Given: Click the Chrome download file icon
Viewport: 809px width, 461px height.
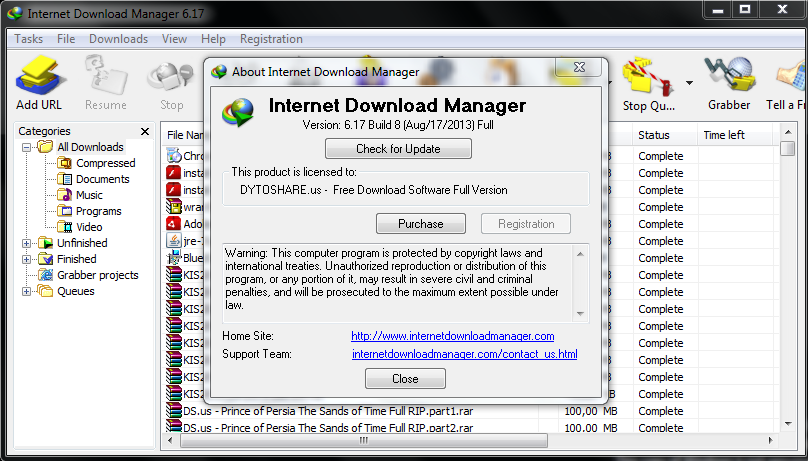Looking at the screenshot, I should pos(173,155).
